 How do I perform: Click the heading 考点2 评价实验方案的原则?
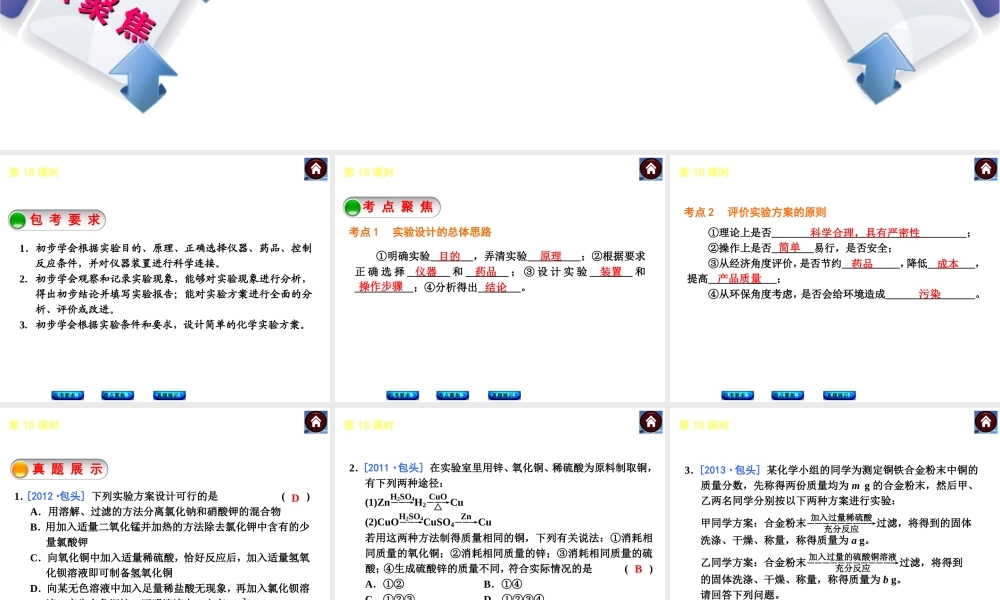coord(754,212)
